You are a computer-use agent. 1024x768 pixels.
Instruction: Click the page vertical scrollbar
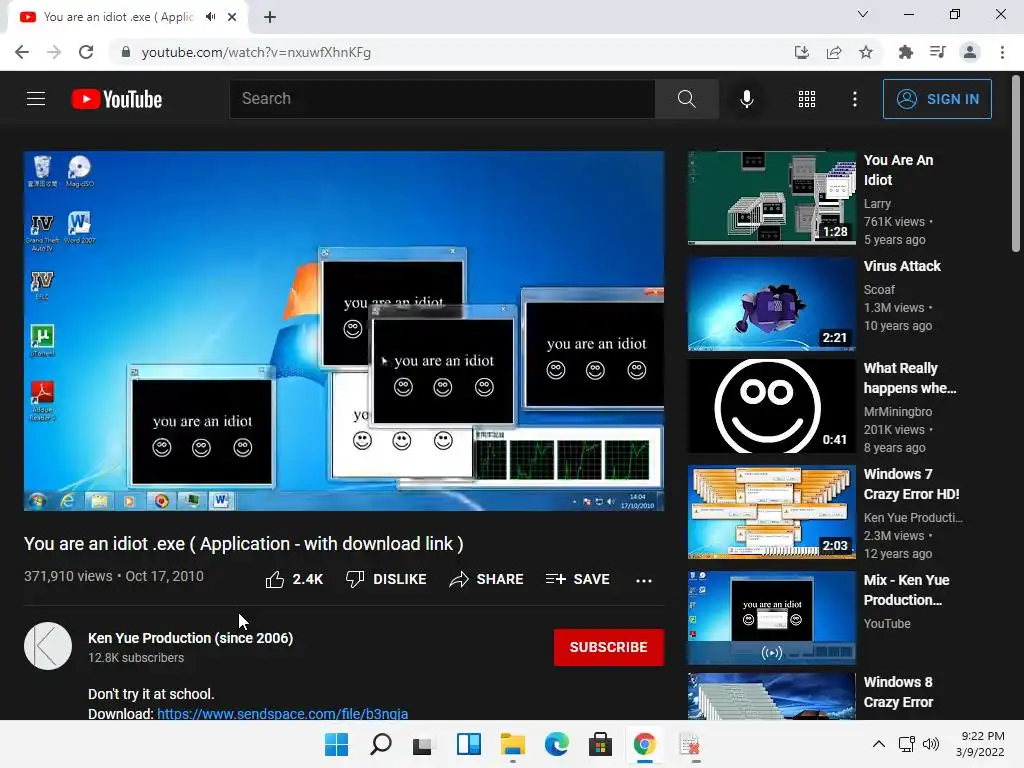pos(1015,163)
